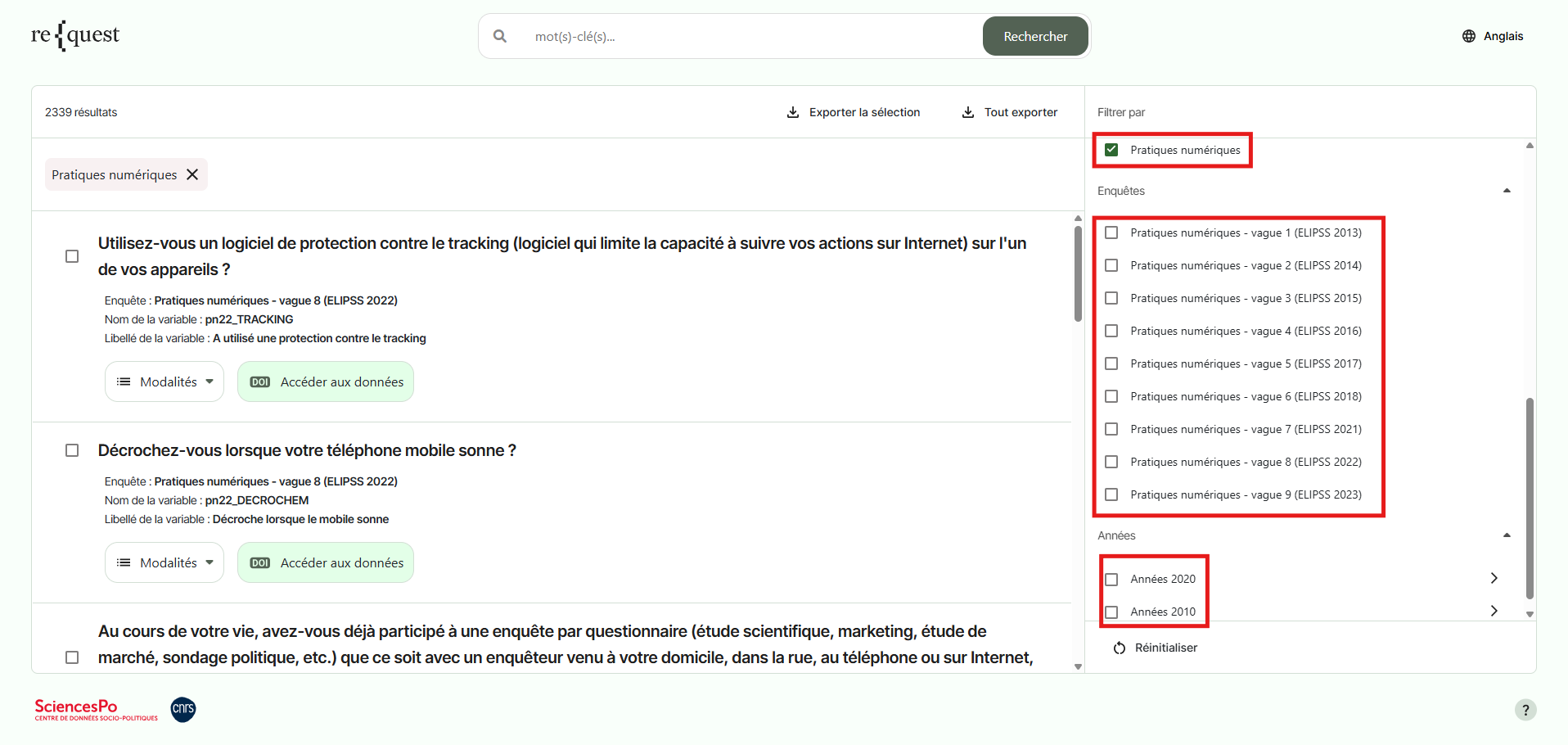Click the help question mark icon

coord(1525,710)
